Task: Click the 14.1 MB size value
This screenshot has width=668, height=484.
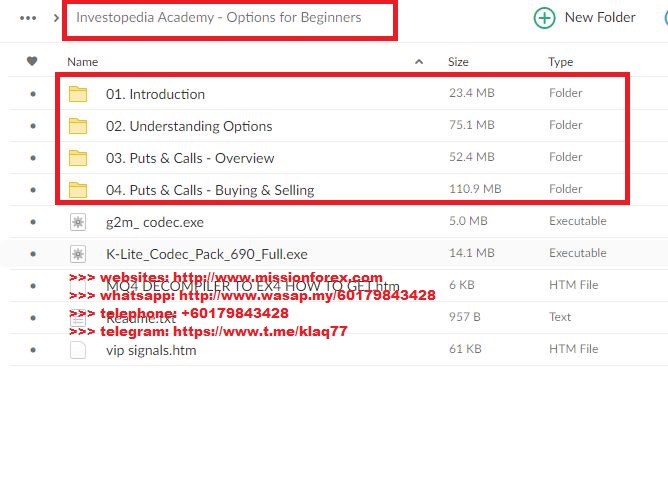Action: coord(472,253)
